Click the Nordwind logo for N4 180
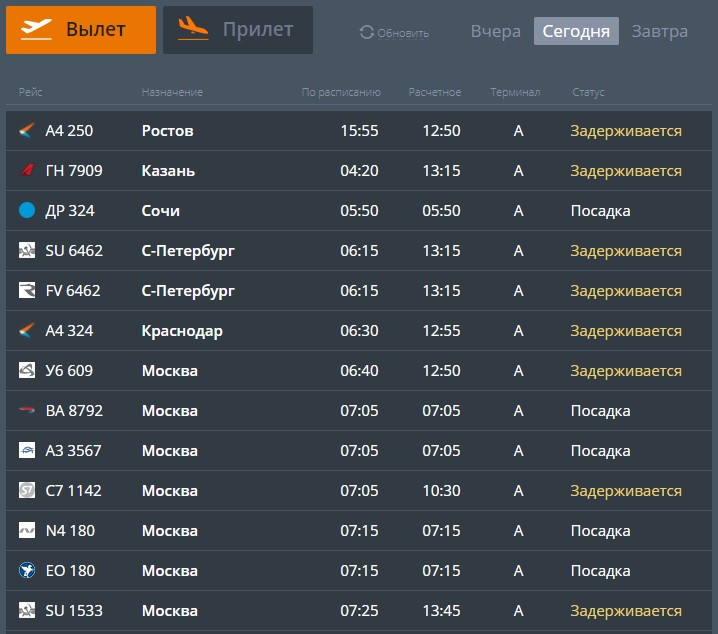The width and height of the screenshot is (718, 634). [27, 531]
